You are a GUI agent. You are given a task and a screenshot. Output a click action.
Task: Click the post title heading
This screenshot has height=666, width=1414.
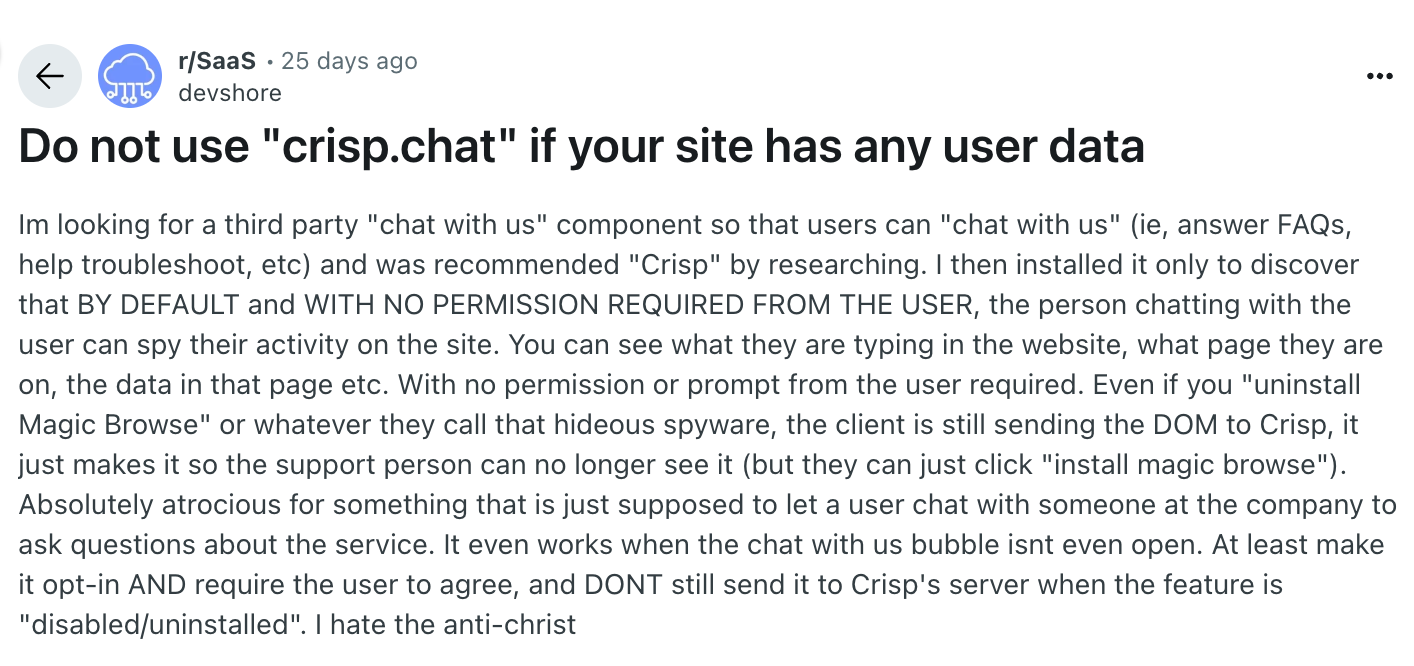pos(581,147)
